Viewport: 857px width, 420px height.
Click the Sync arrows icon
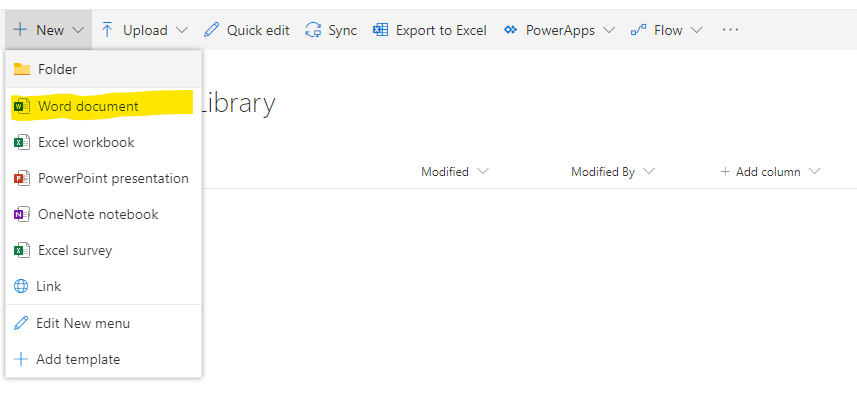(x=314, y=30)
